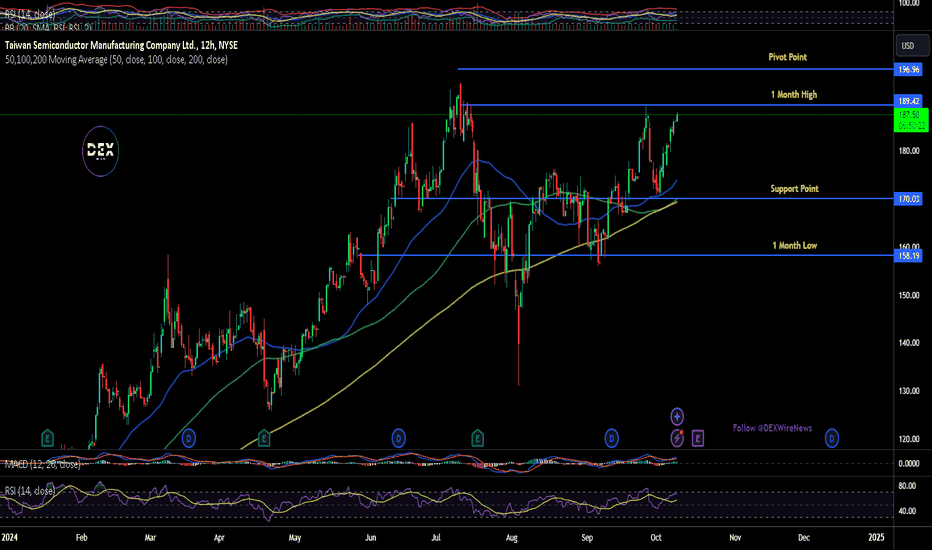Click the Oct label on the time axis
932x550 pixels.
coord(656,538)
